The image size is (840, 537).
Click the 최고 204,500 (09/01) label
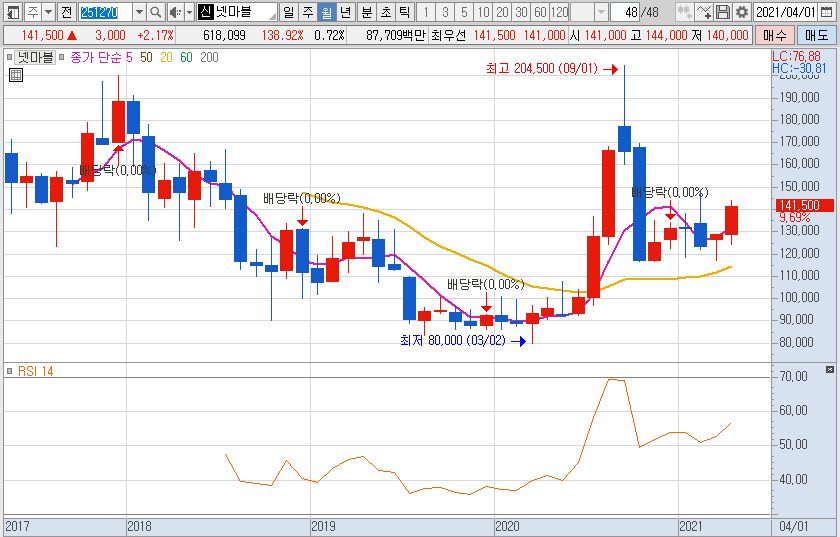[542, 69]
